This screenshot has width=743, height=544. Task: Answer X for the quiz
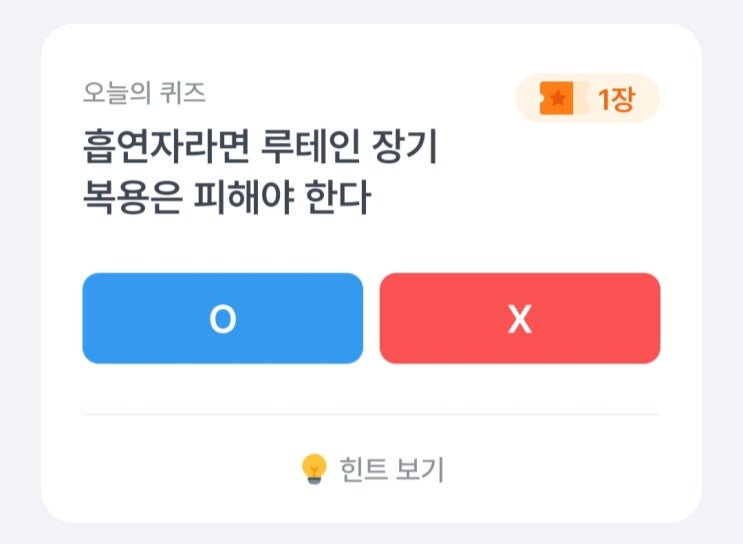(x=520, y=318)
